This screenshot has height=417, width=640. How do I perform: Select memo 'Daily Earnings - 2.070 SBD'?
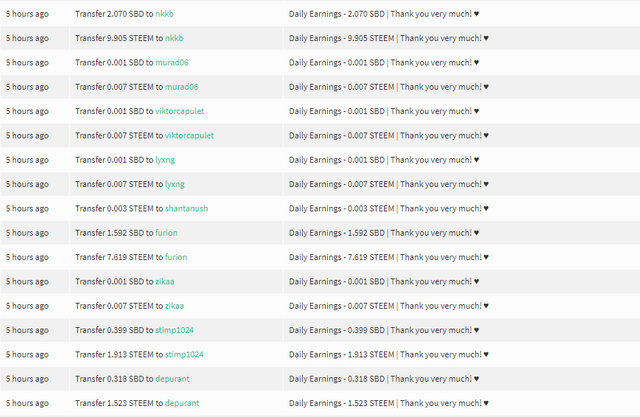pos(337,14)
